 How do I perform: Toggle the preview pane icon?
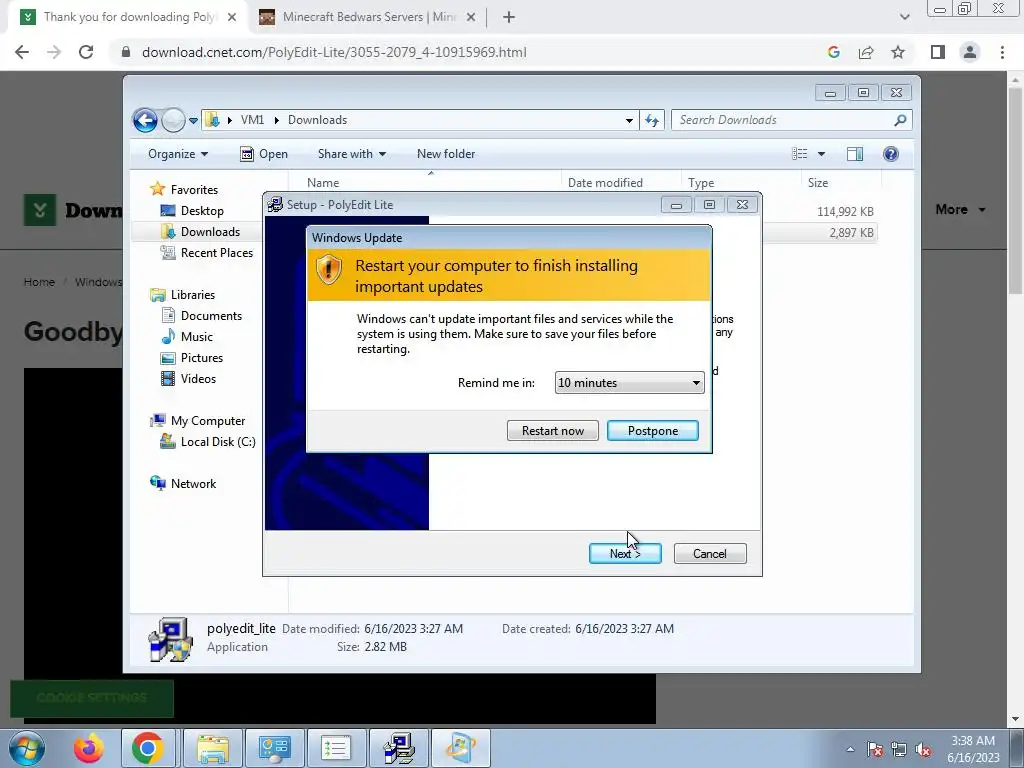coord(855,154)
